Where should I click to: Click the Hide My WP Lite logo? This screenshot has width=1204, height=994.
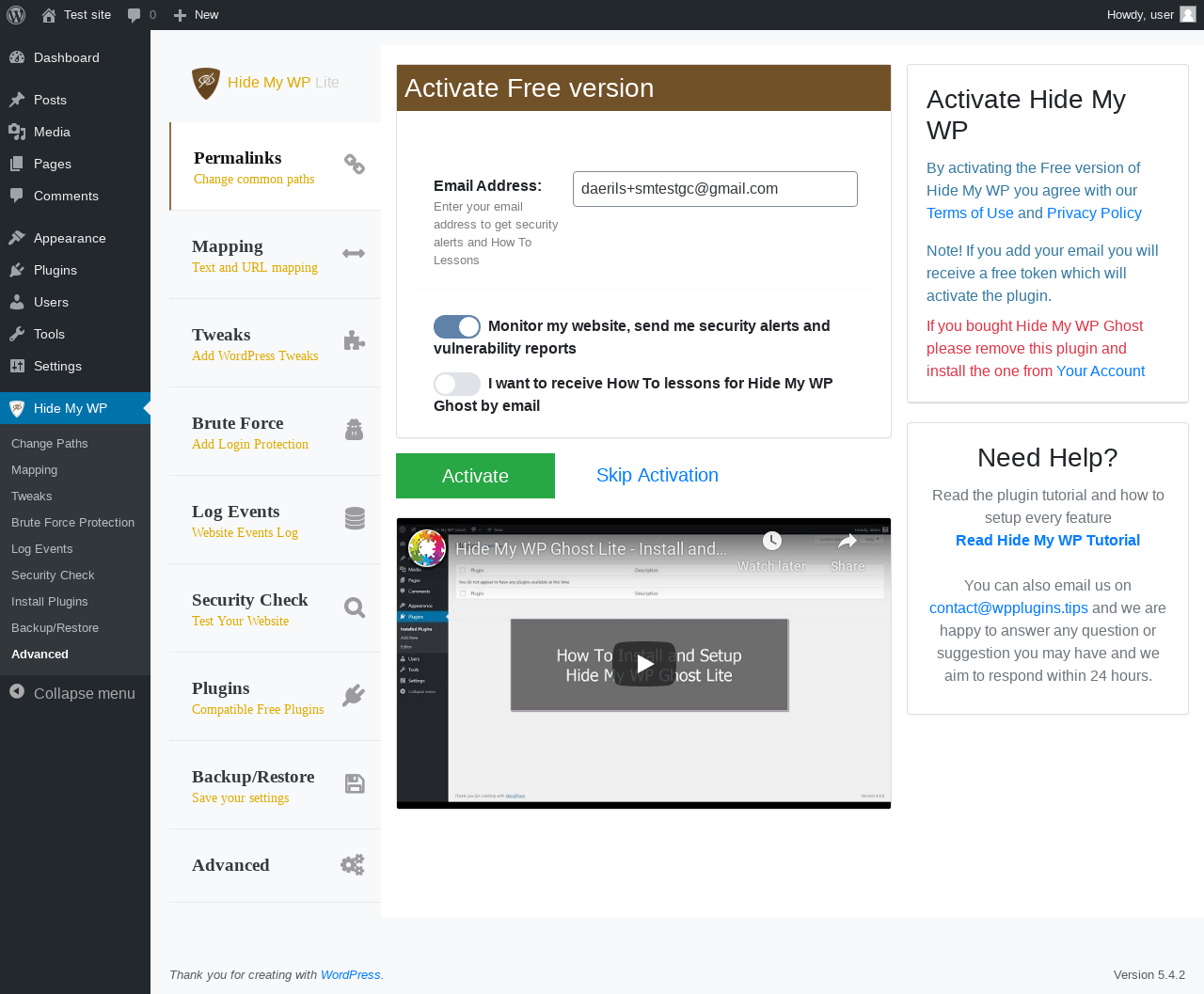pyautogui.click(x=206, y=83)
